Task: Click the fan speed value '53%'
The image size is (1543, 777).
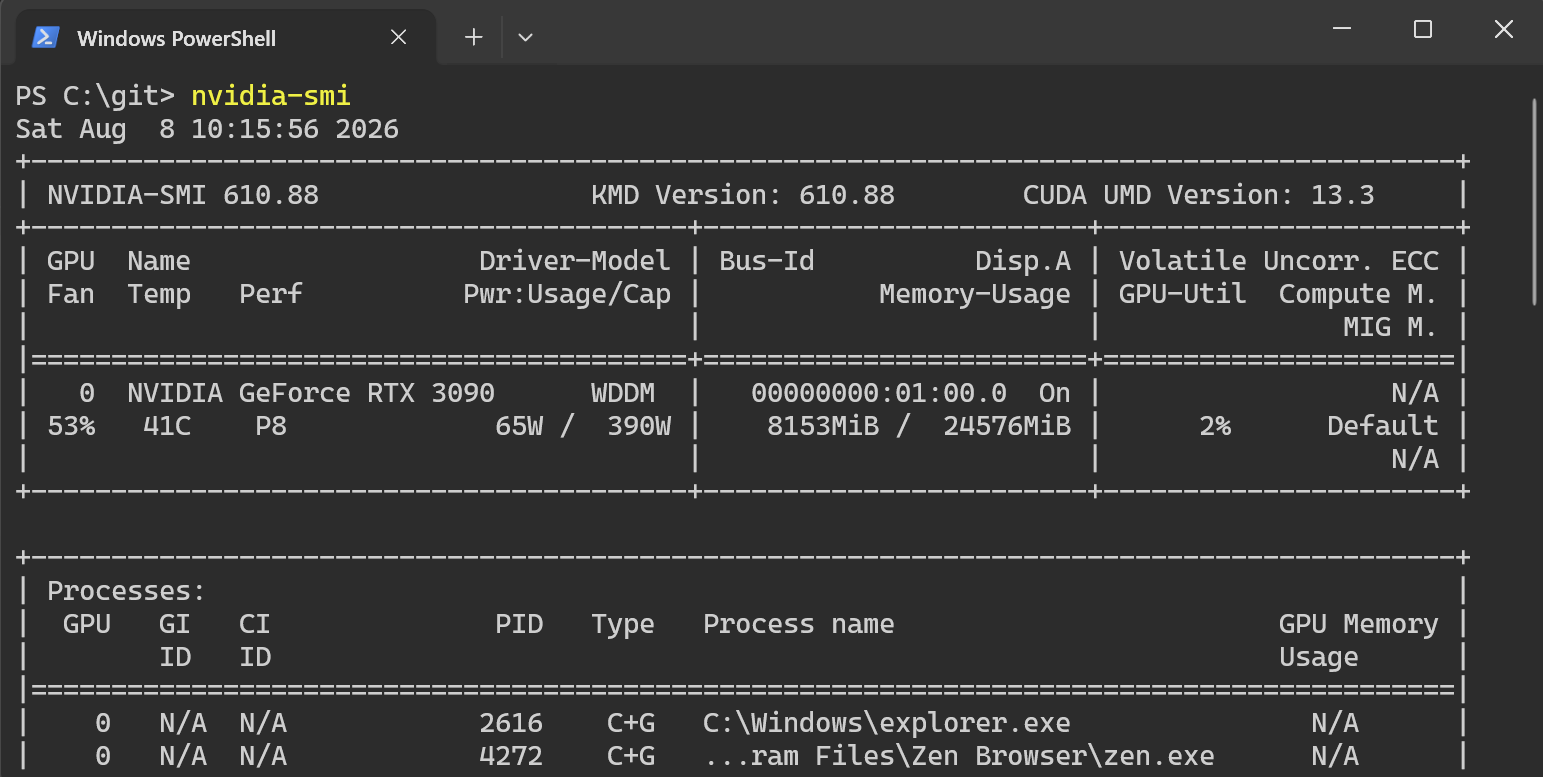Action: [x=71, y=426]
